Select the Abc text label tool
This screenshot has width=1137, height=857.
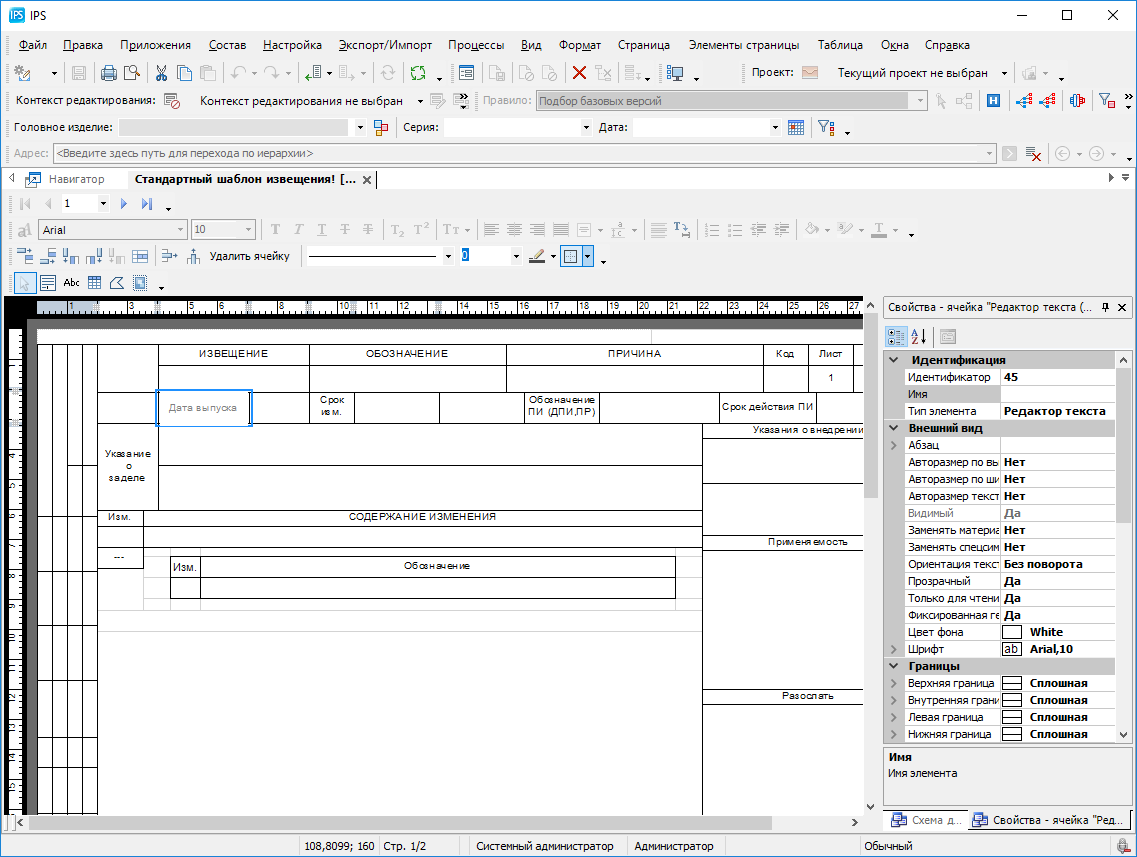[x=71, y=283]
